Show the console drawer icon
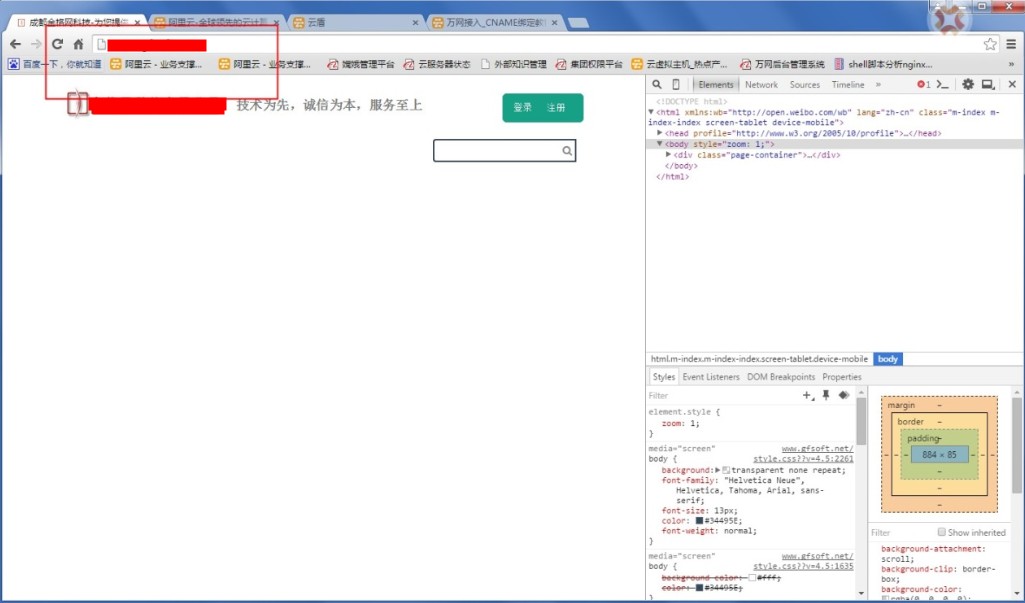This screenshot has height=603, width=1025. point(942,85)
